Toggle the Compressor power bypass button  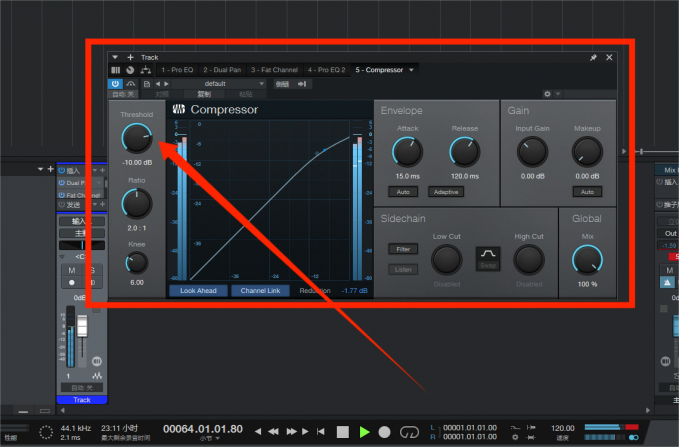116,84
